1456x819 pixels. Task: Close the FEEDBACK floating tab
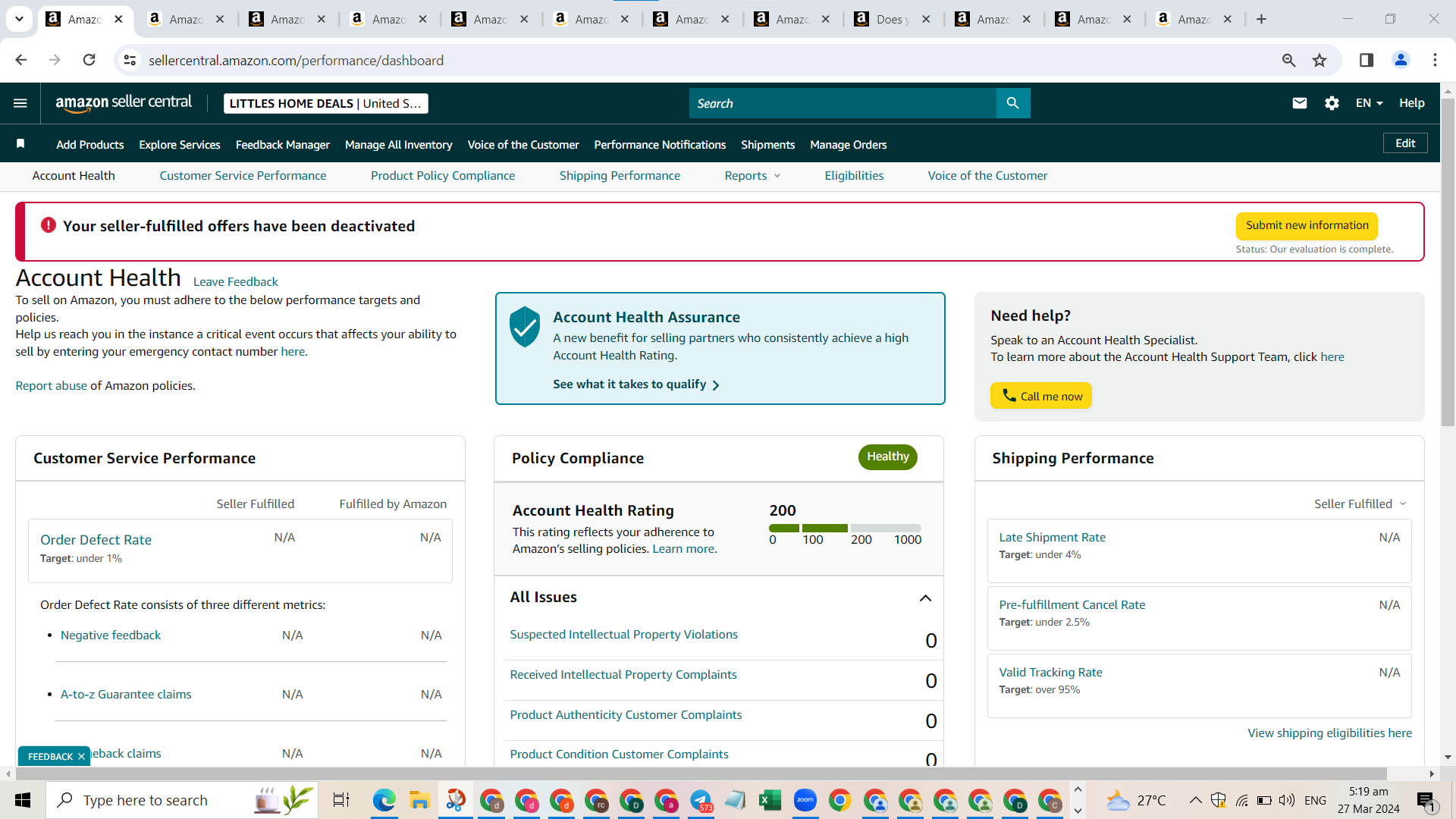coord(81,757)
